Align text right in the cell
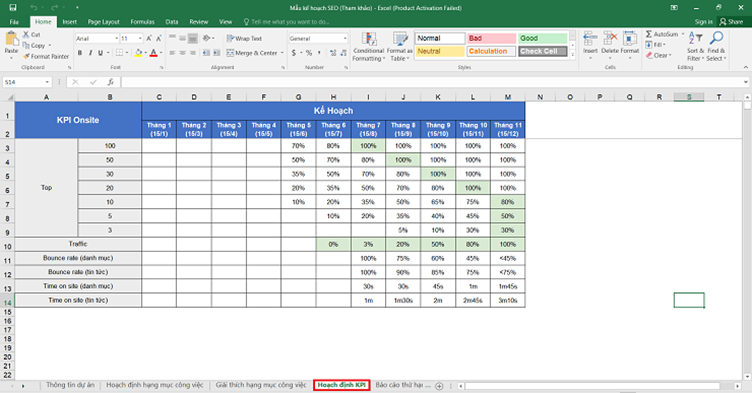The width and height of the screenshot is (752, 393). [192, 53]
